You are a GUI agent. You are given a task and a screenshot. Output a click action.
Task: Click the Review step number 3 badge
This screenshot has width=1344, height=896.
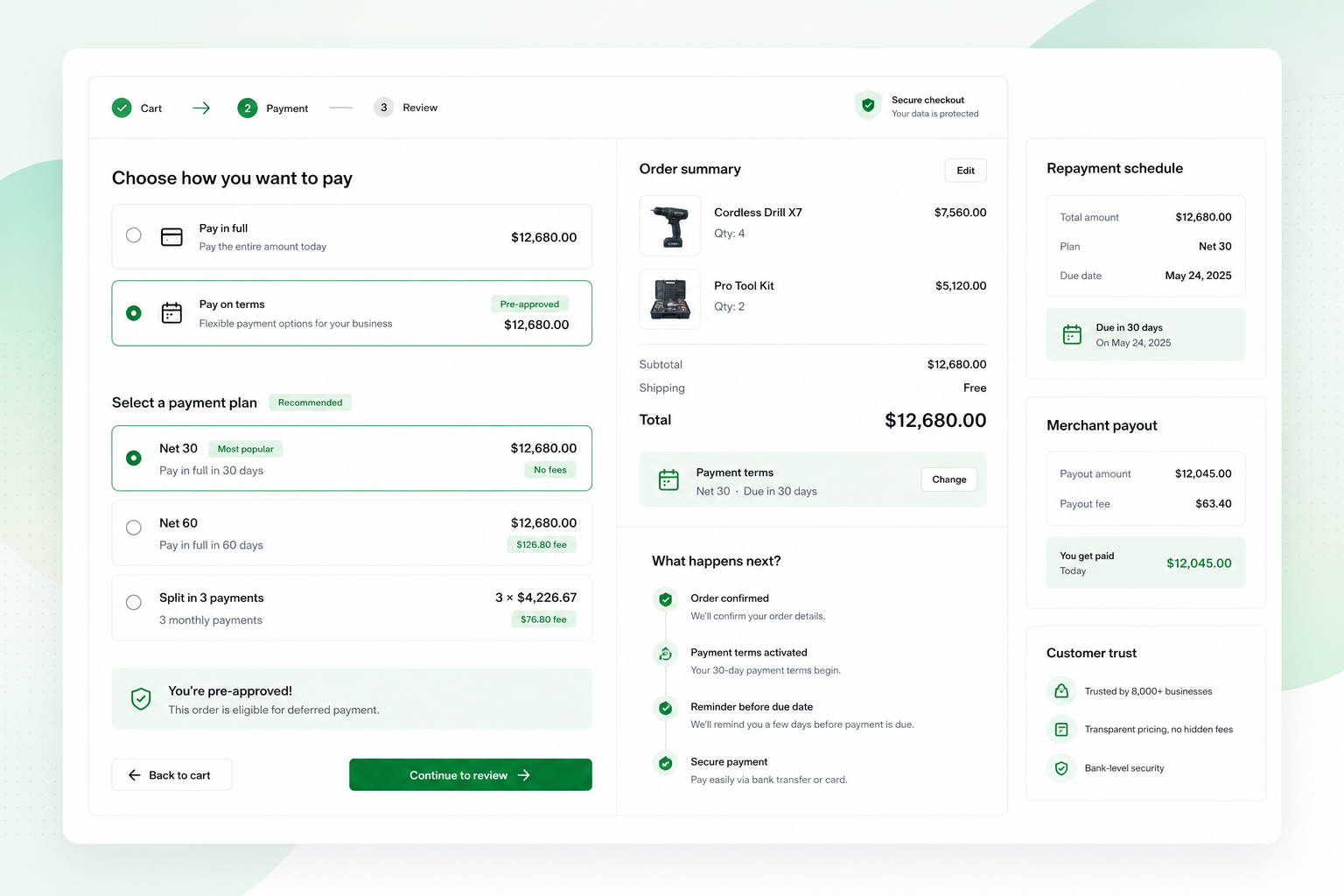[x=383, y=107]
